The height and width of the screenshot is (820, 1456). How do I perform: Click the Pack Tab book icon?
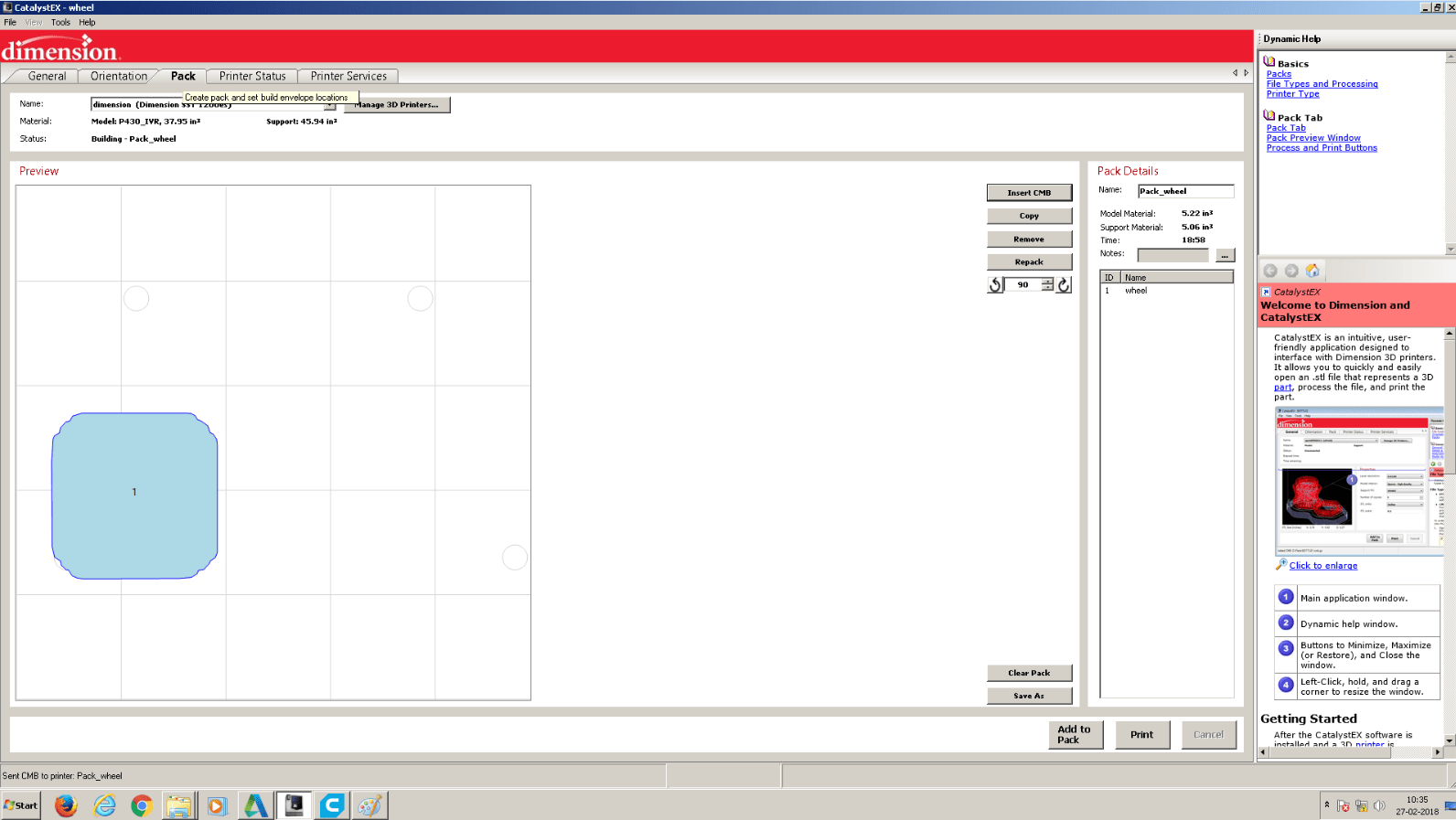[x=1269, y=116]
